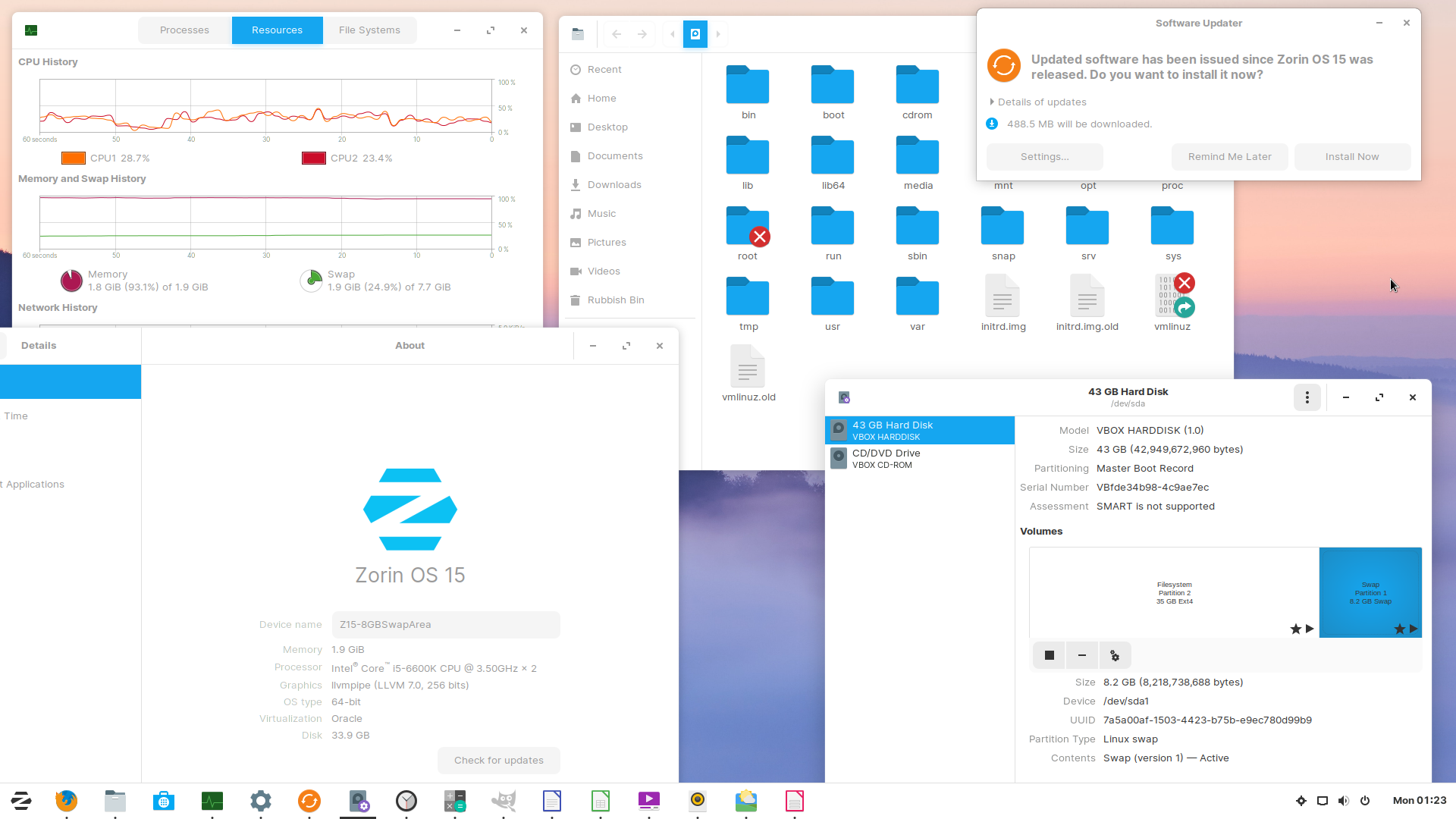Click the delete partition minus icon
Image resolution: width=1456 pixels, height=819 pixels.
[x=1082, y=655]
